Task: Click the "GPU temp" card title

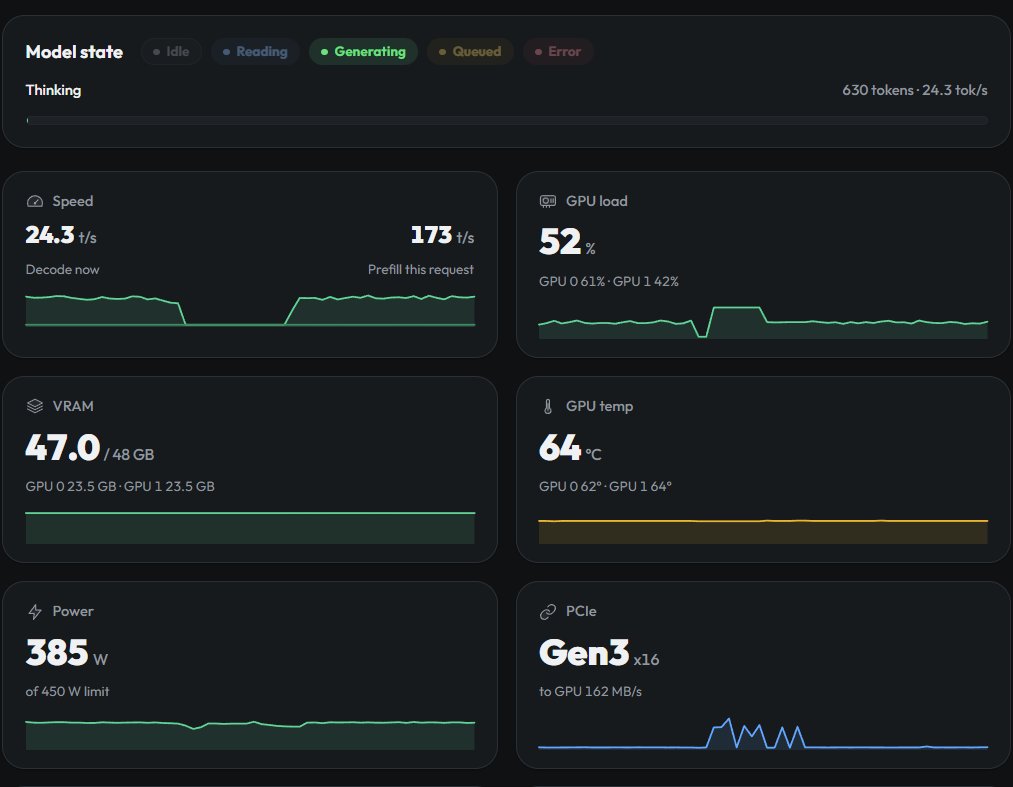Action: pos(600,406)
